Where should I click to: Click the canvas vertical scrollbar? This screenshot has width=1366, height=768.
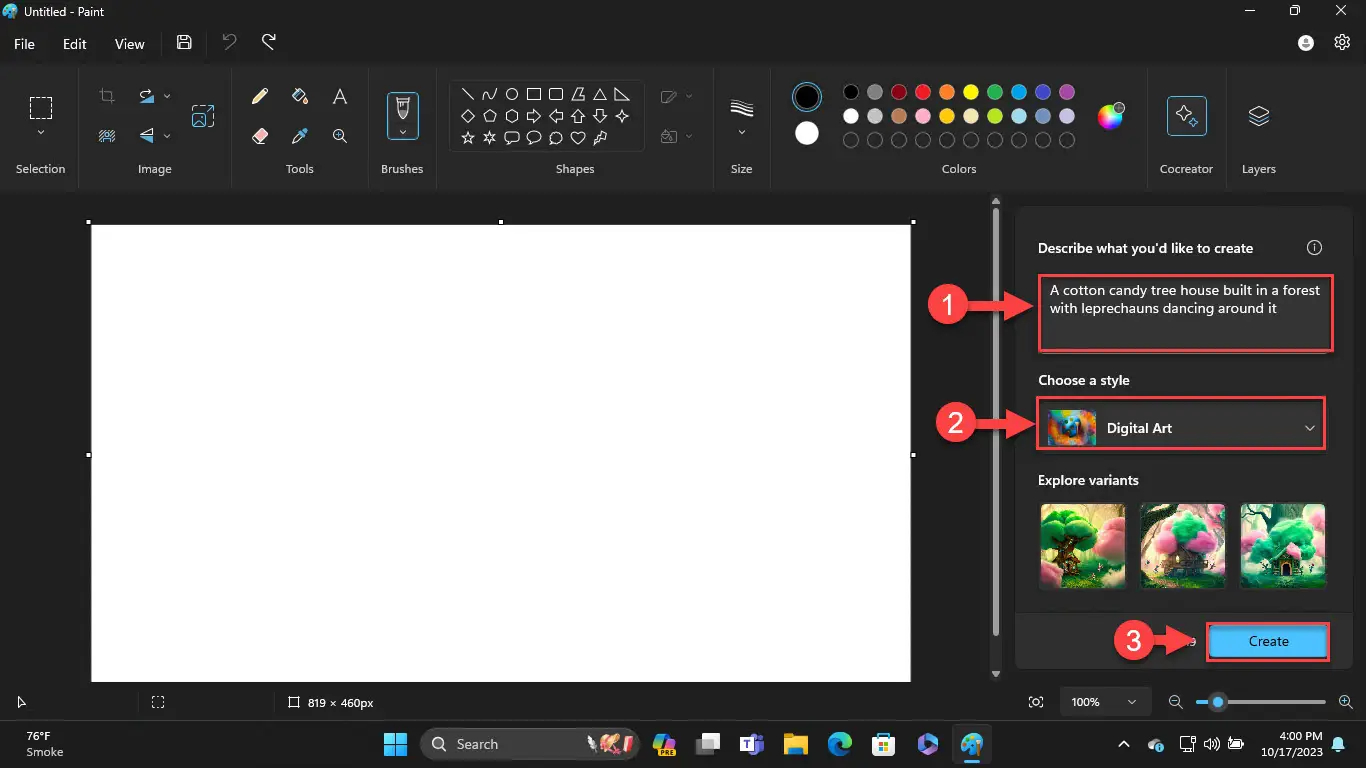pos(995,420)
